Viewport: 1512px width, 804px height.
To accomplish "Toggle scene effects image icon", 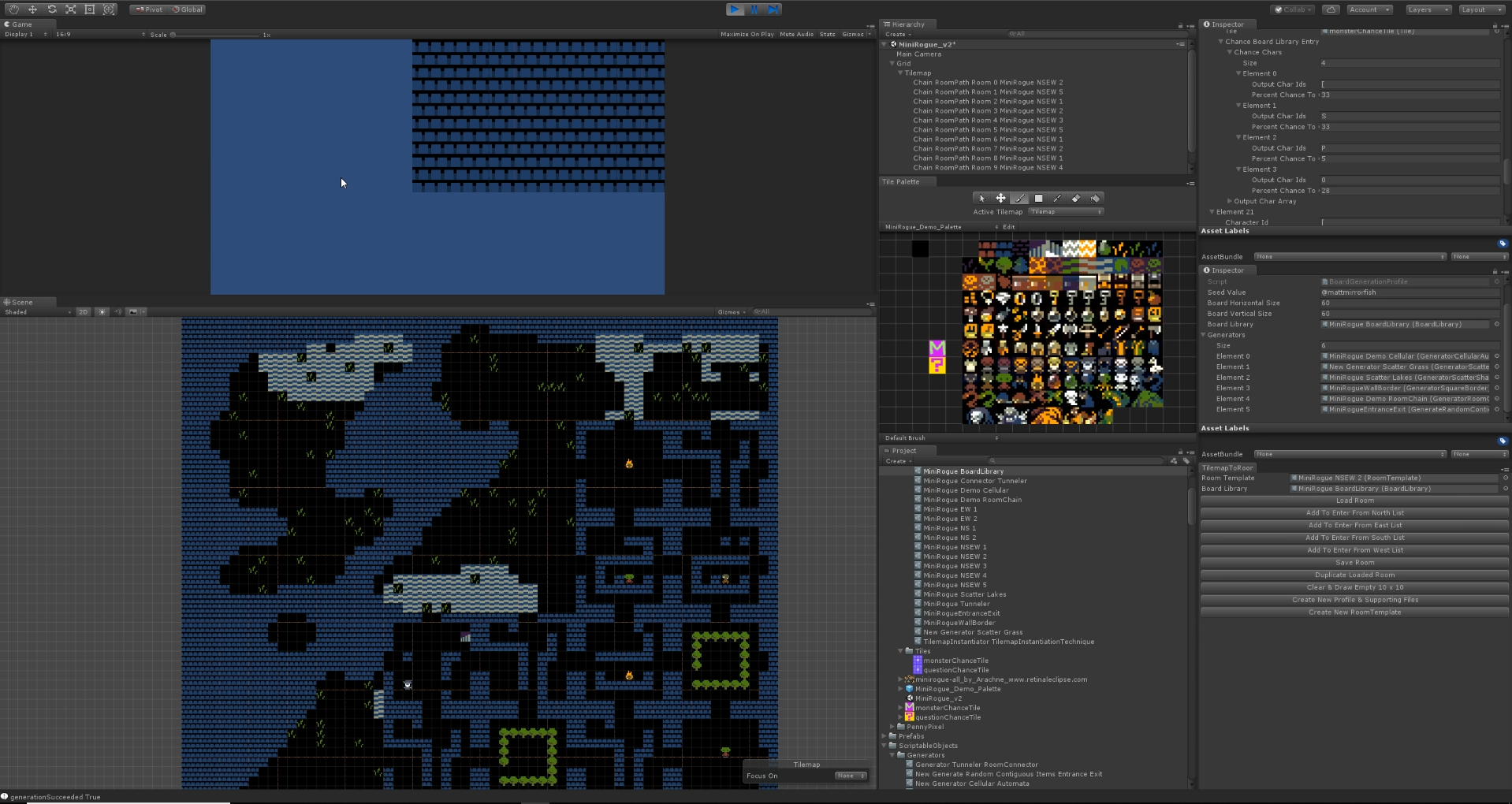I will tap(133, 312).
